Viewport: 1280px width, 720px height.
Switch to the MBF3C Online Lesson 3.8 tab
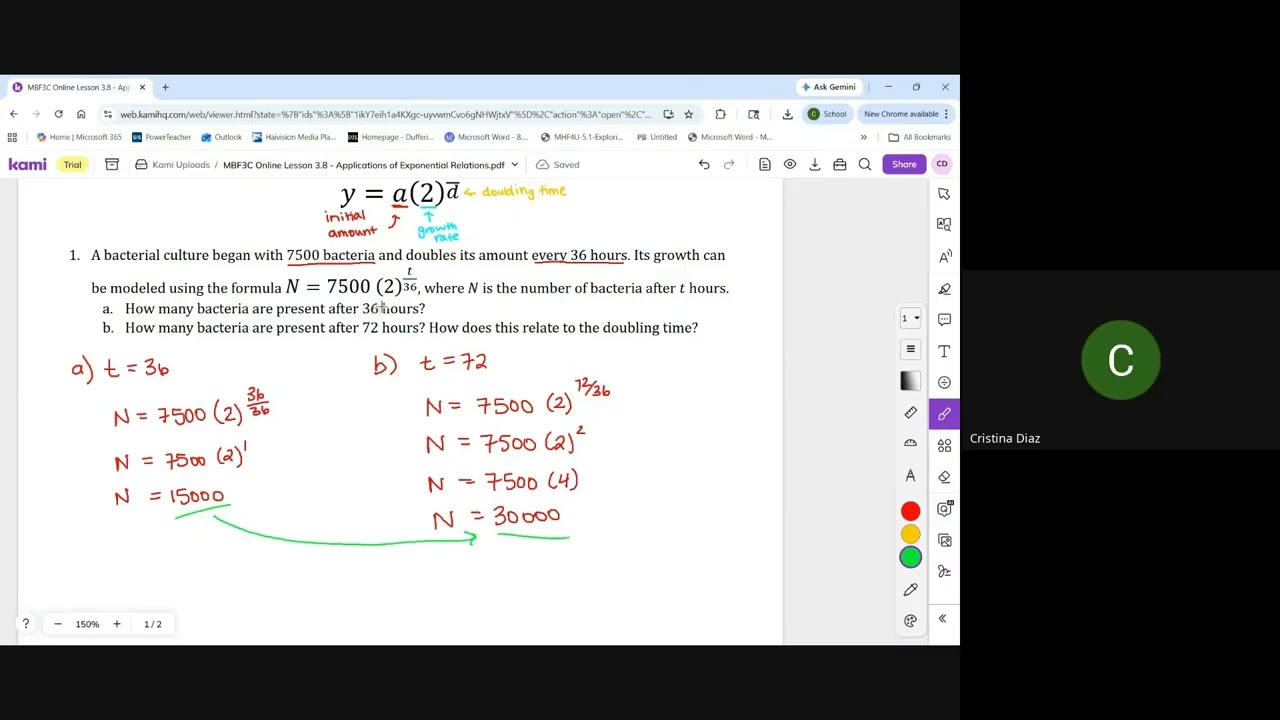[x=78, y=87]
